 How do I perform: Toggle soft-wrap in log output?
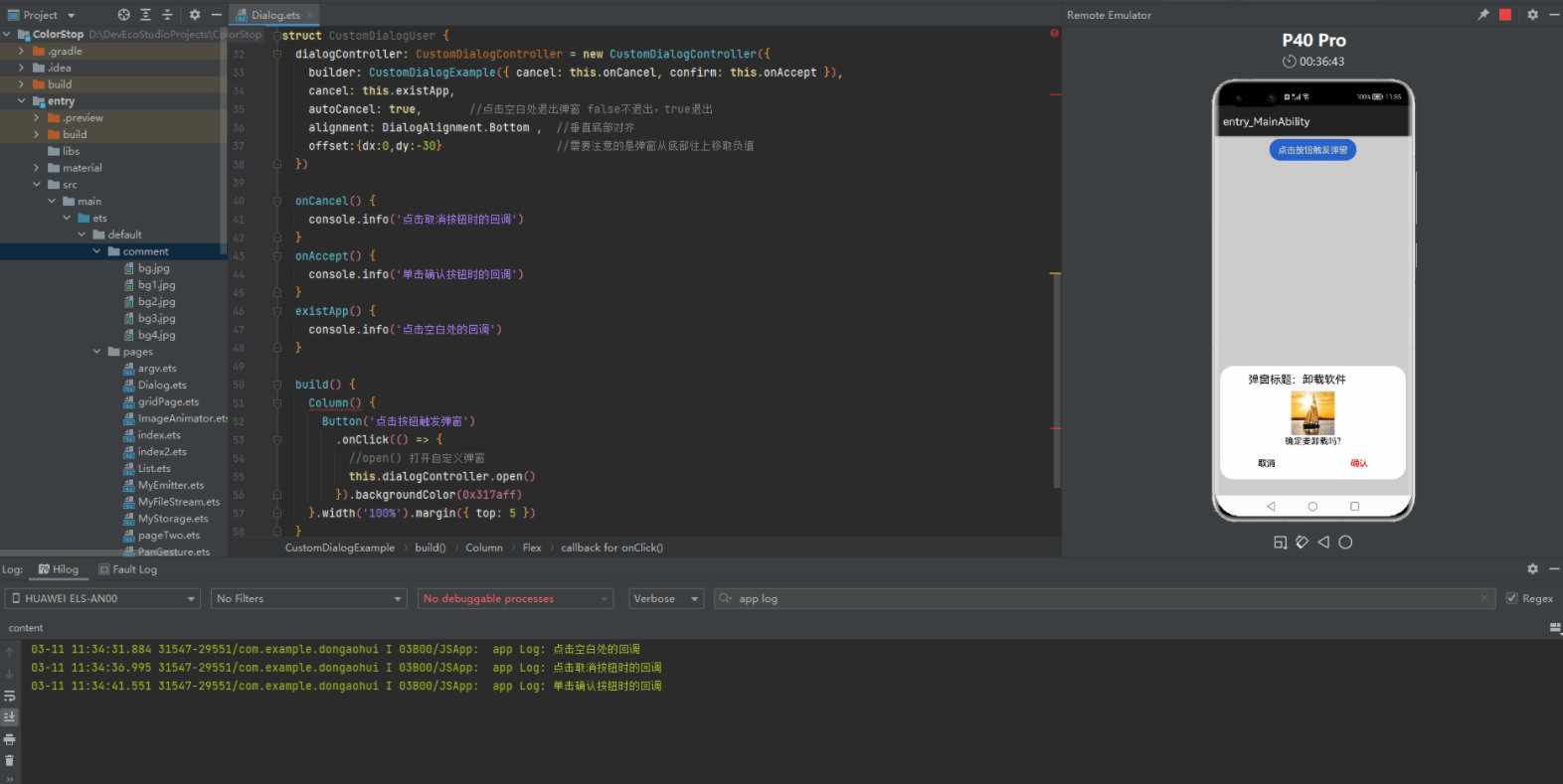click(10, 696)
